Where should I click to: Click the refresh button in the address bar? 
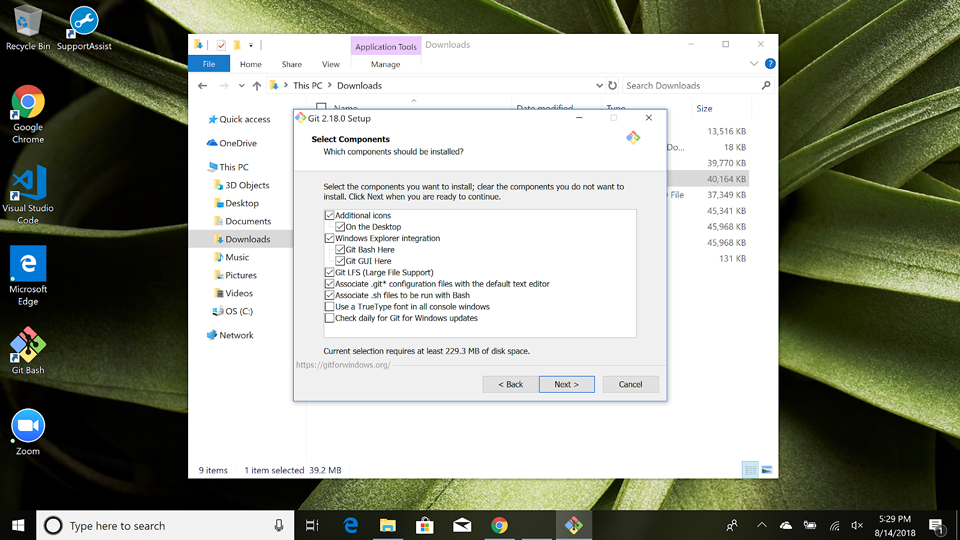[612, 86]
